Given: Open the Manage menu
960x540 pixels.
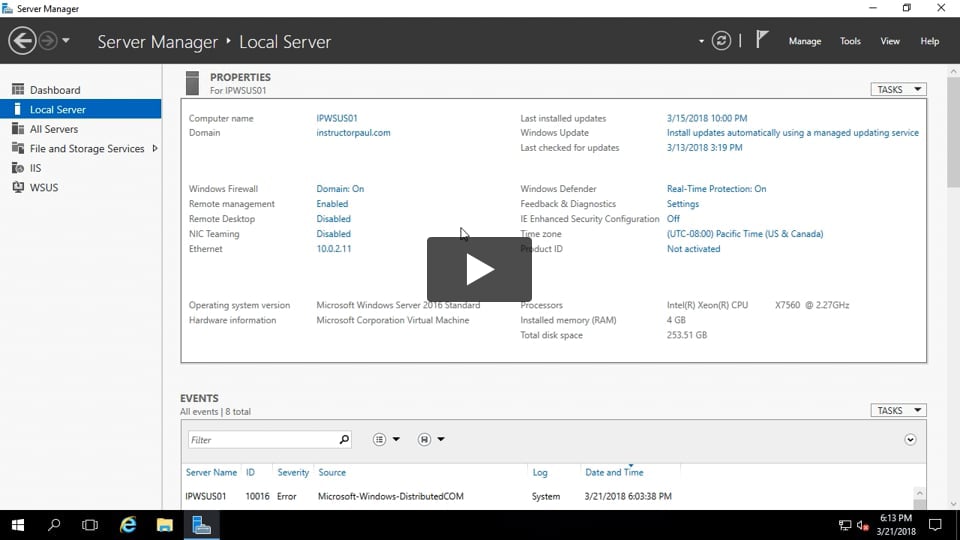Looking at the screenshot, I should pos(804,42).
